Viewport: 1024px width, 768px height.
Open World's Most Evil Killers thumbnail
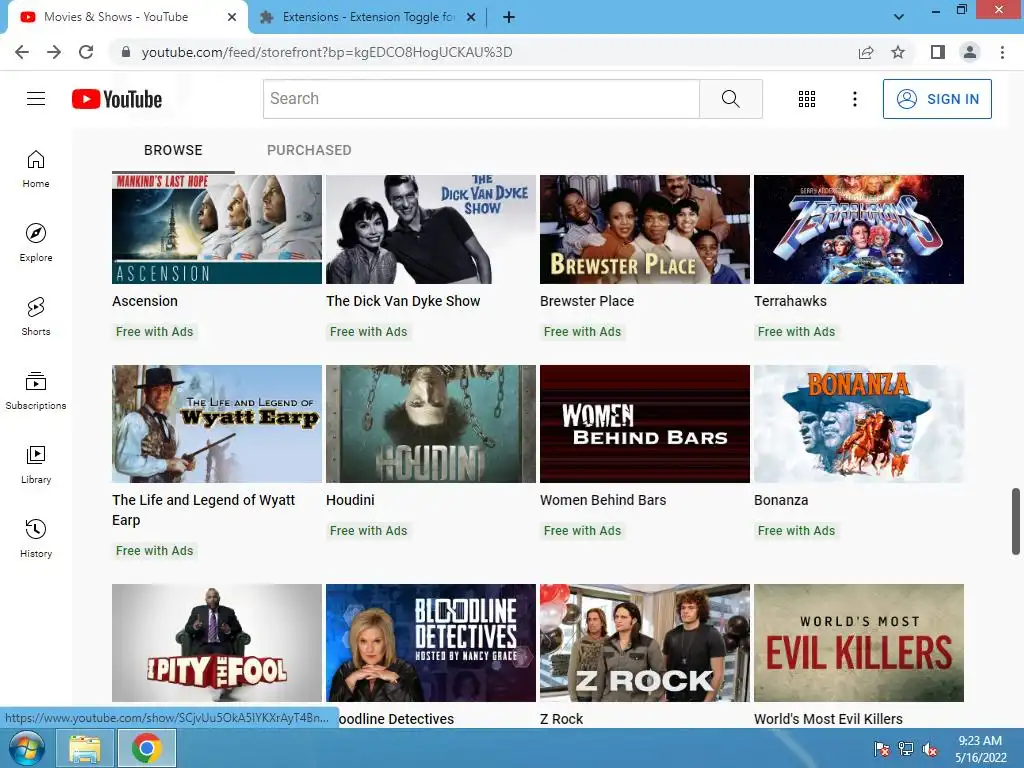pyautogui.click(x=859, y=643)
